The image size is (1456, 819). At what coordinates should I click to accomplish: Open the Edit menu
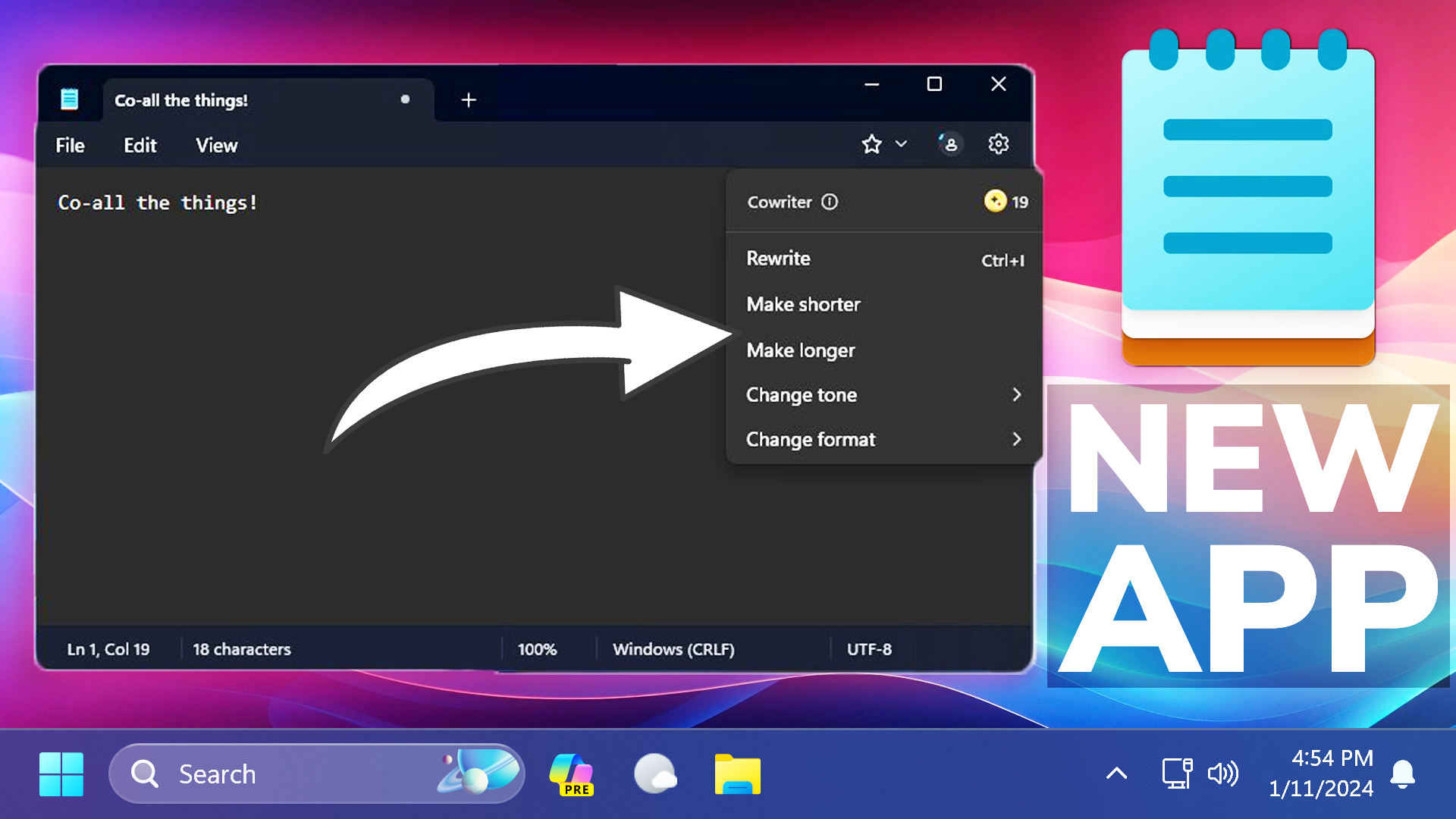tap(140, 146)
